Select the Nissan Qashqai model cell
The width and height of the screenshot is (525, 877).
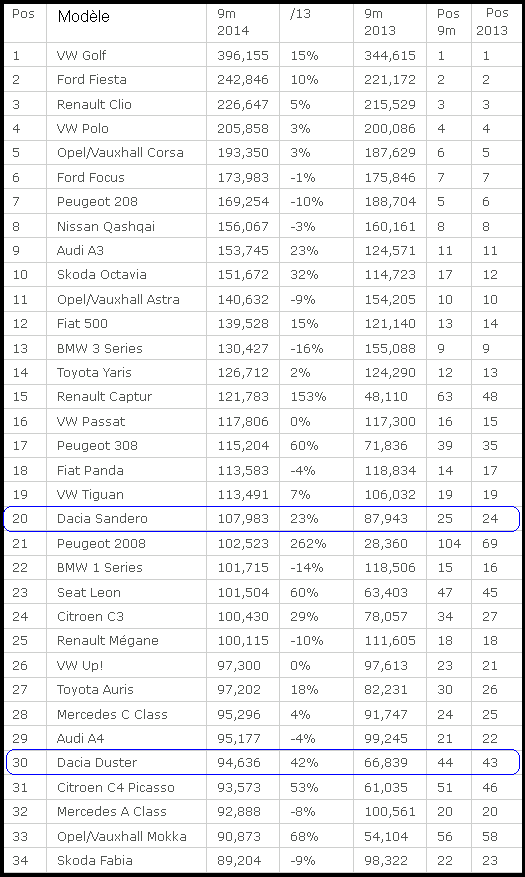[x=126, y=227]
